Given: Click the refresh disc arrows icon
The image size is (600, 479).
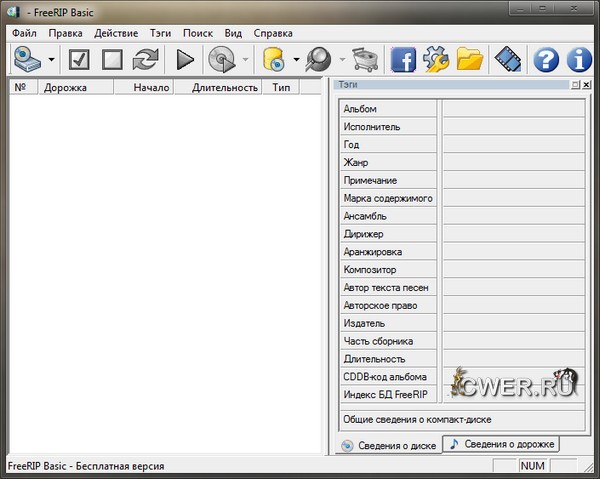Looking at the screenshot, I should tap(145, 60).
